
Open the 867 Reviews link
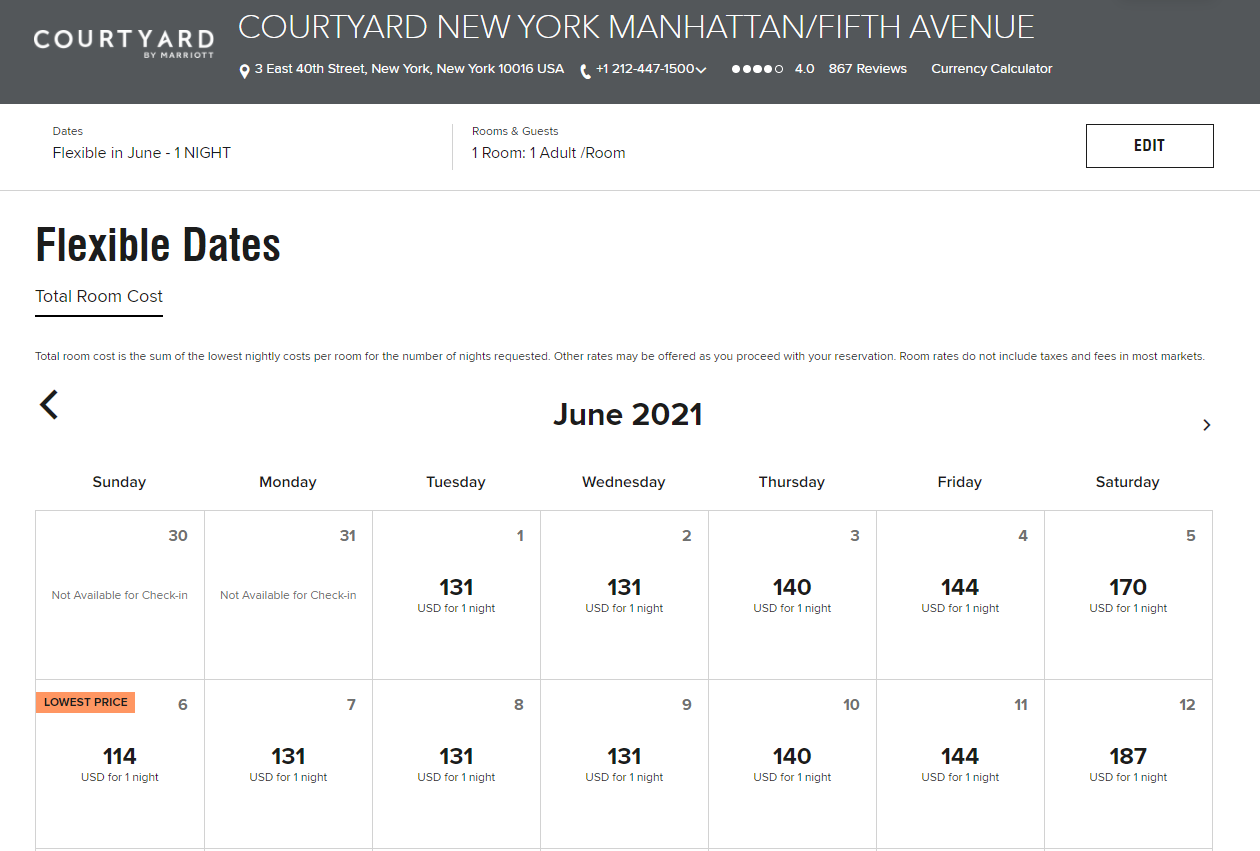coord(868,69)
